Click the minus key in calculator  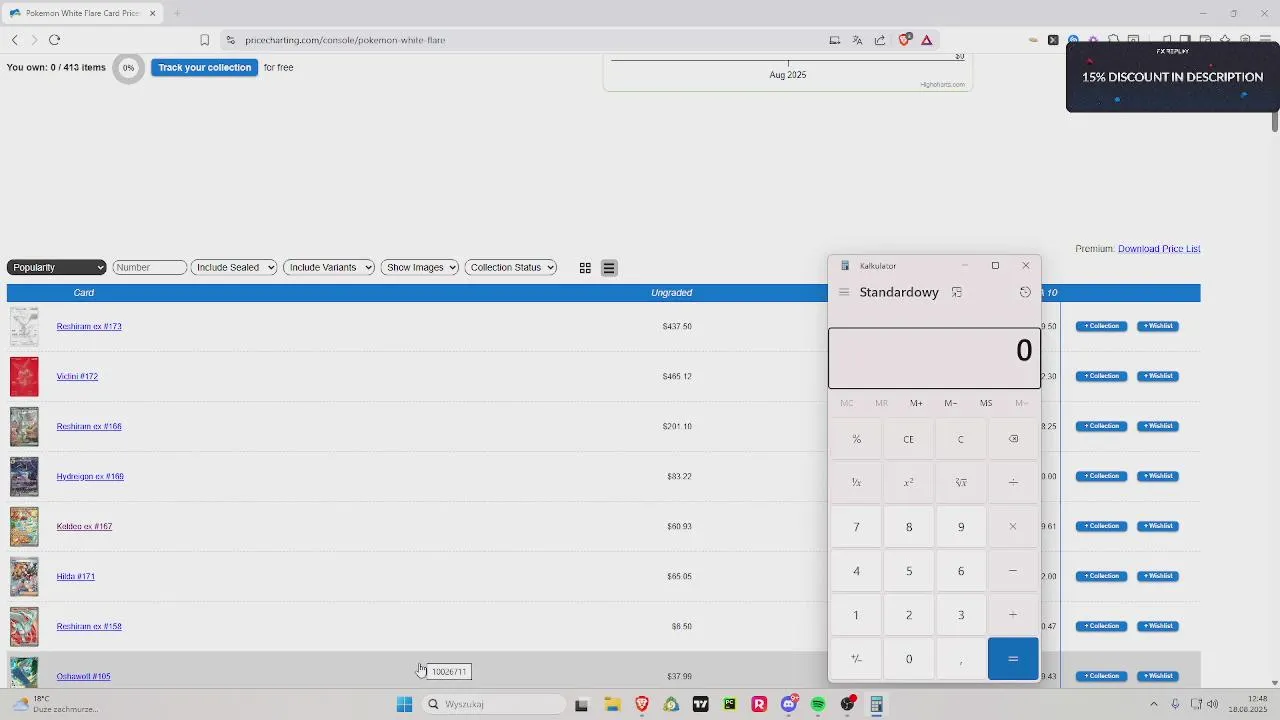[x=1013, y=571]
